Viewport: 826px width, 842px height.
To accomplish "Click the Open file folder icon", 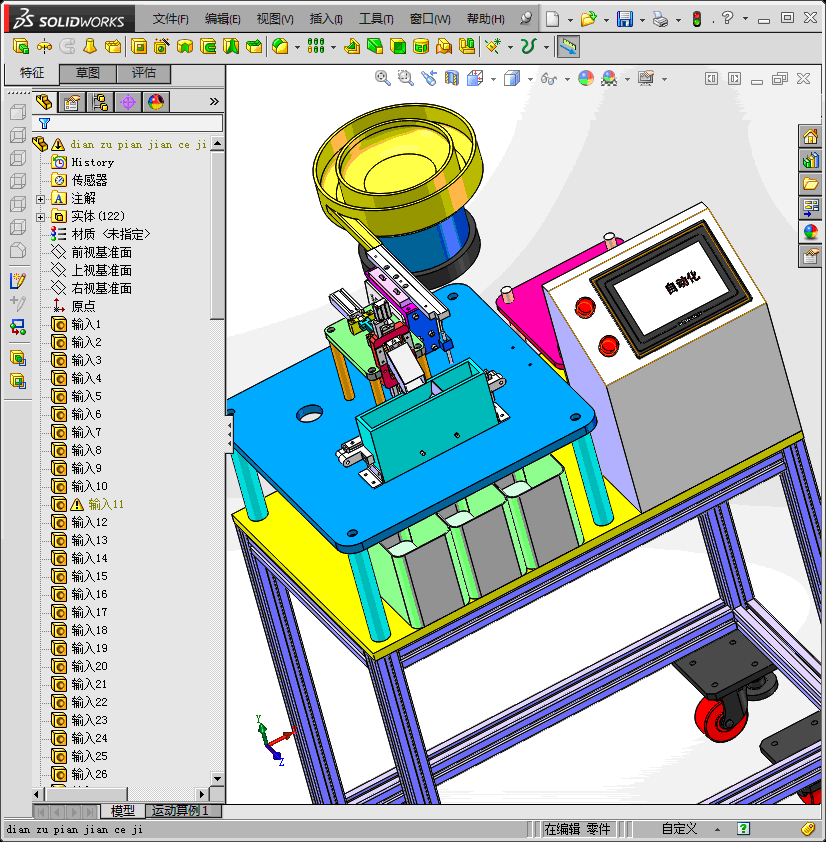I will tap(588, 19).
